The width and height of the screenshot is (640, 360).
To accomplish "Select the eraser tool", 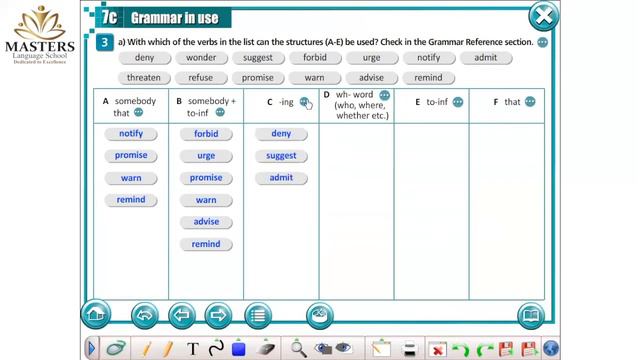I will coord(266,349).
